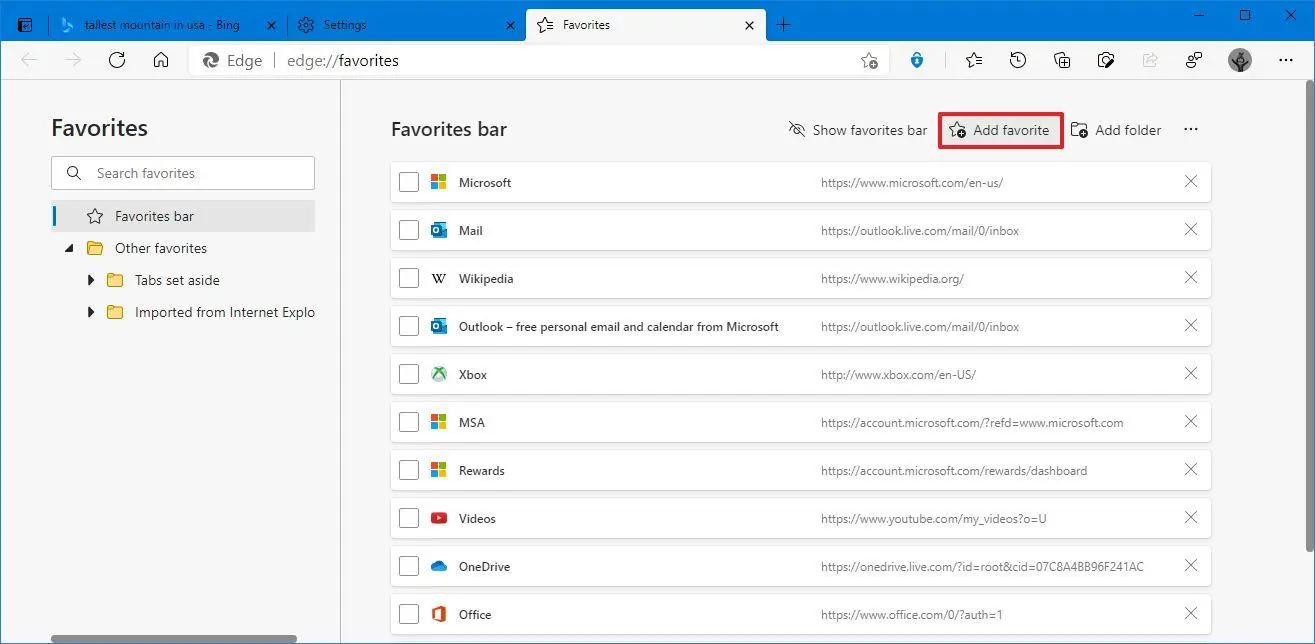Tick the Rewards checkbox
1315x644 pixels.
(408, 470)
